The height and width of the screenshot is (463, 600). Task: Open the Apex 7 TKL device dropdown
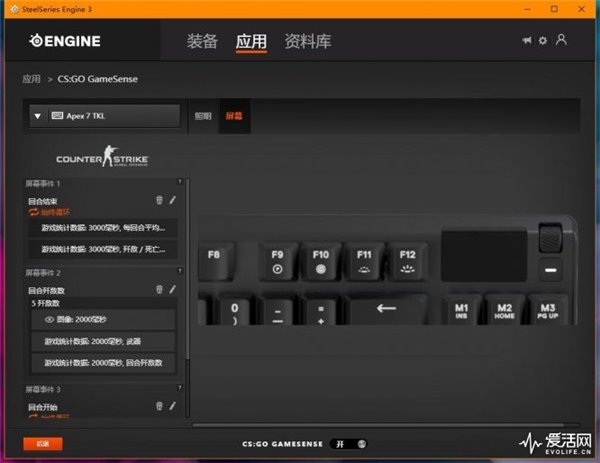pos(104,116)
